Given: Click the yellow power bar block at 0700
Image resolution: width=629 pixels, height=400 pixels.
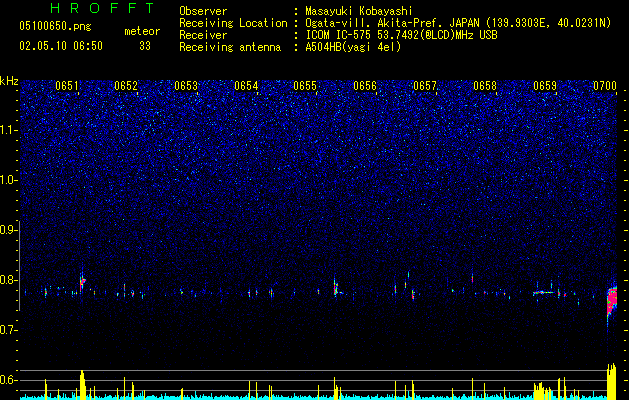Looking at the screenshot, I should pyautogui.click(x=611, y=382).
